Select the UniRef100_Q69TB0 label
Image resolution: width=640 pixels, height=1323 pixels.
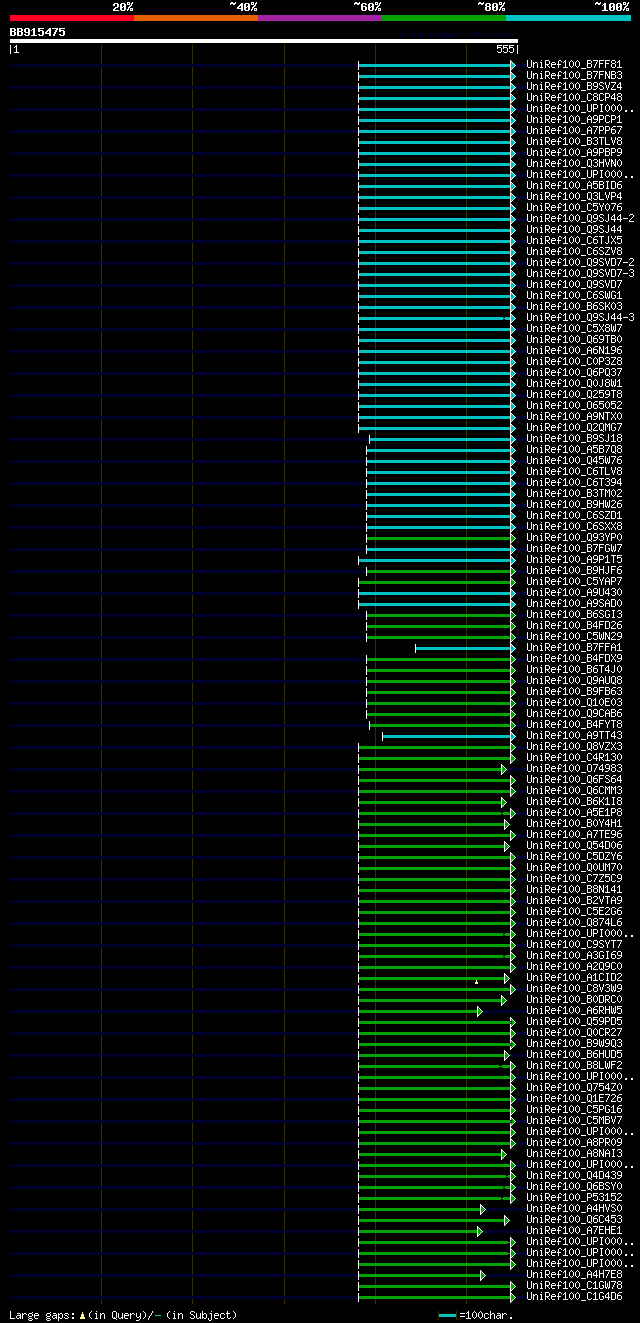574,339
